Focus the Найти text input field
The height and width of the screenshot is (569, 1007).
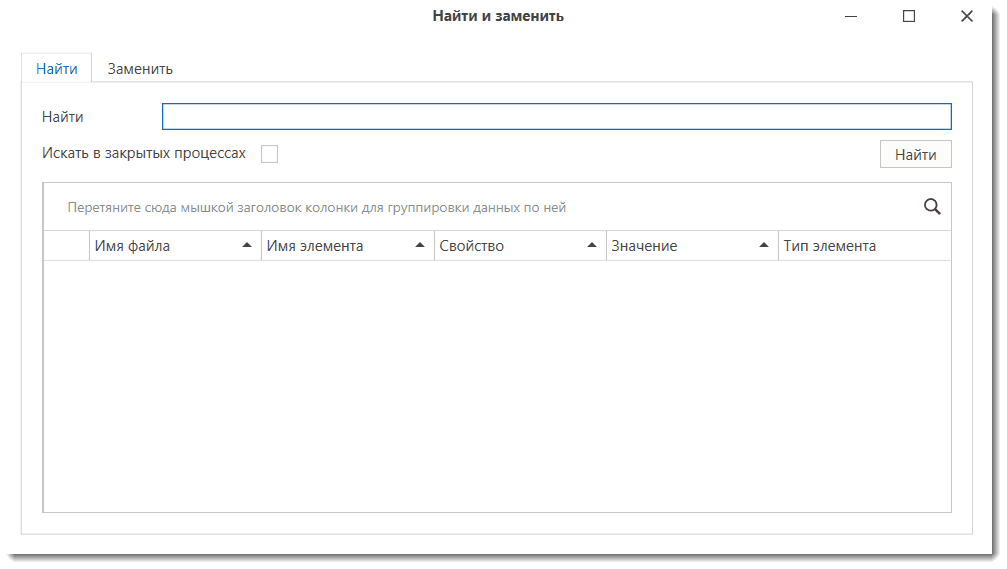(x=556, y=117)
